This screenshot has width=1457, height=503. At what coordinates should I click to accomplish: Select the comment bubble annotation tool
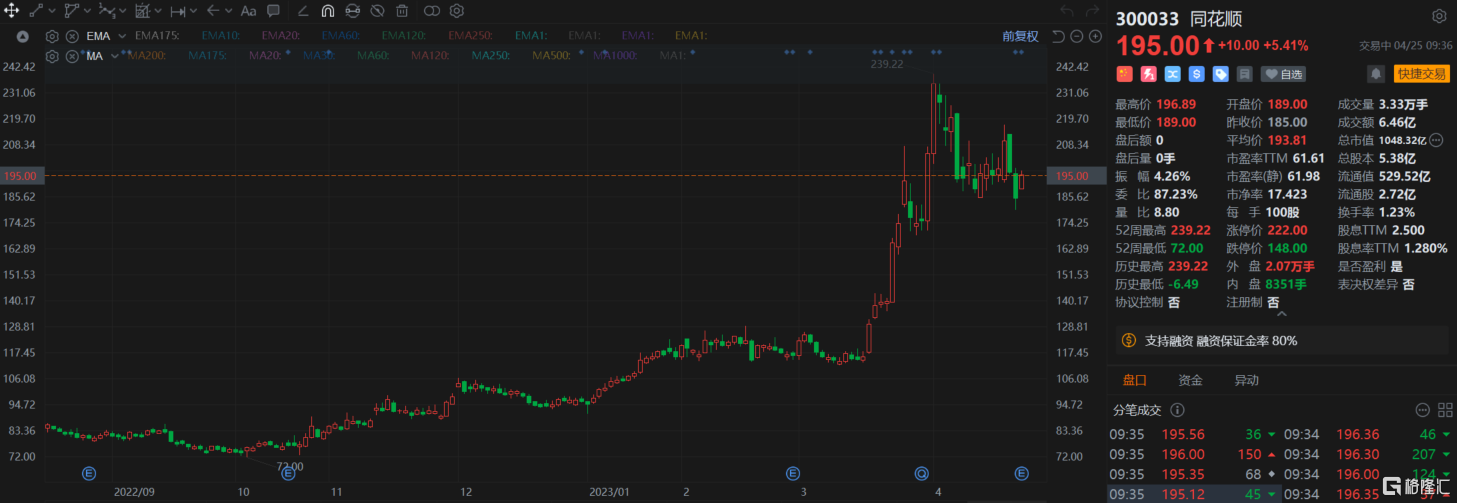[x=272, y=11]
